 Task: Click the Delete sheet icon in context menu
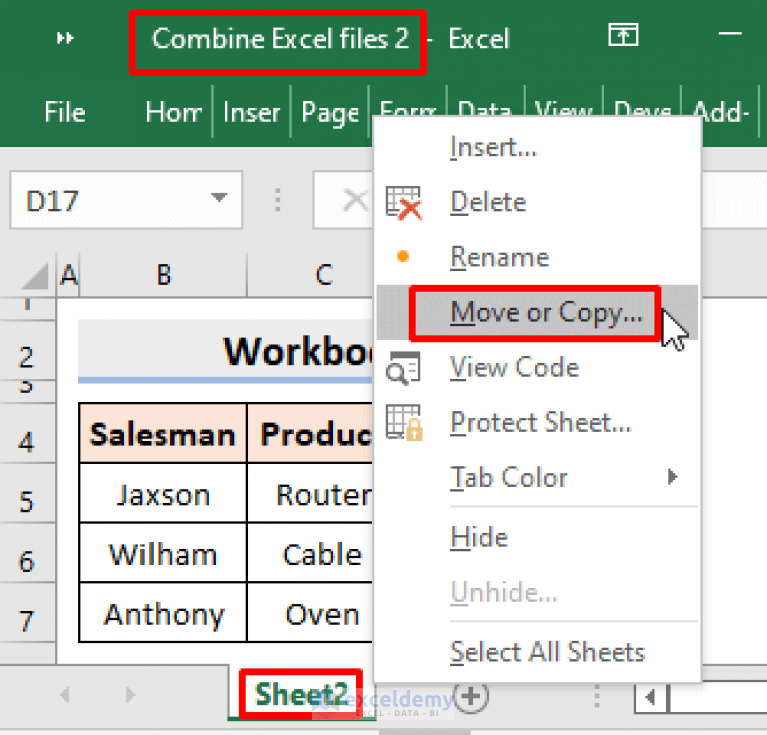point(404,203)
